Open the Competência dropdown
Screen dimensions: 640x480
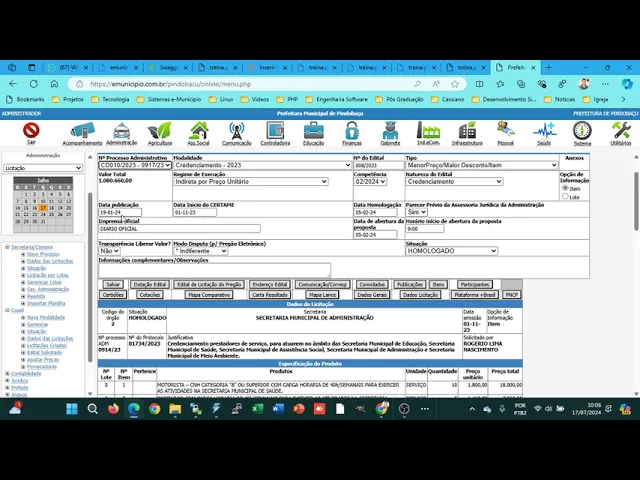tap(370, 182)
